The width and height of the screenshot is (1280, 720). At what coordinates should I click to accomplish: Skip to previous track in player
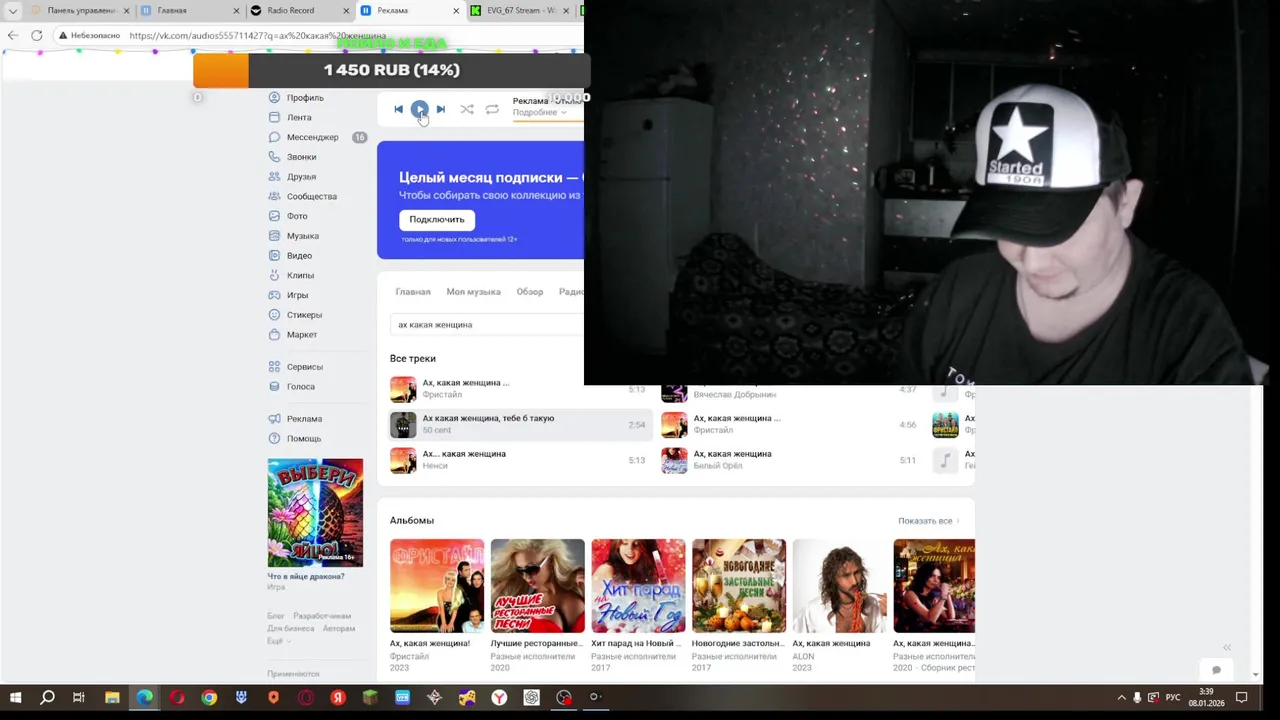[x=398, y=109]
